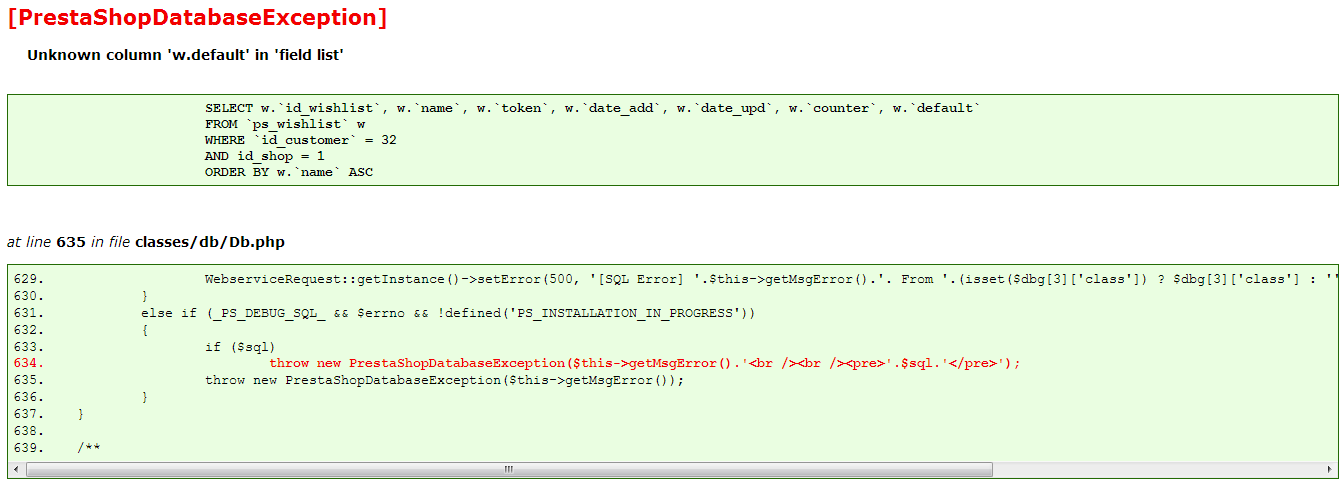The image size is (1343, 487).
Task: Click the closing brace on line 636
Action: [x=145, y=397]
